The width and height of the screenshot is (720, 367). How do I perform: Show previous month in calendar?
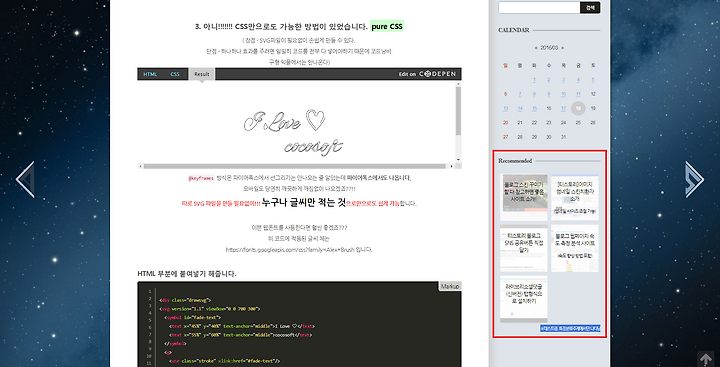pyautogui.click(x=535, y=47)
